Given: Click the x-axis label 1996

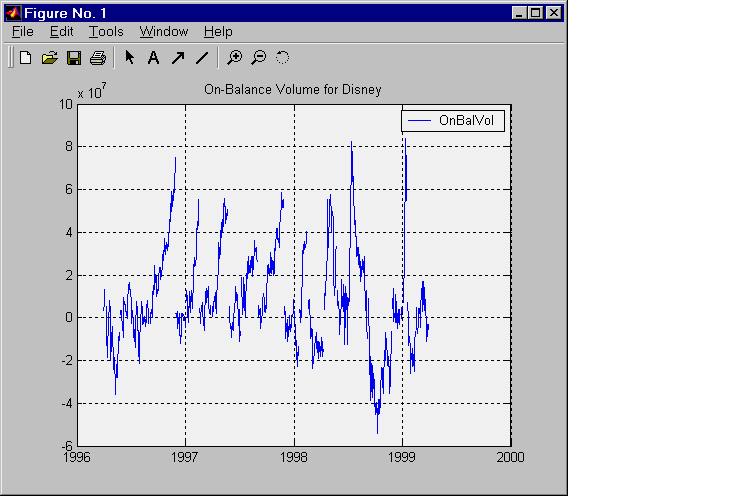Looking at the screenshot, I should (76, 457).
